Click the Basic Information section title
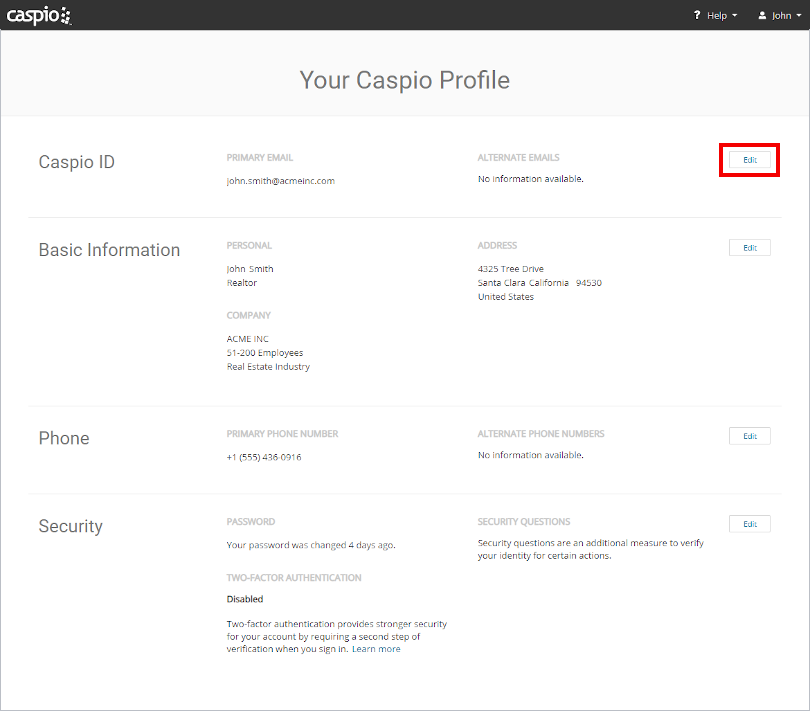This screenshot has height=711, width=810. [109, 250]
